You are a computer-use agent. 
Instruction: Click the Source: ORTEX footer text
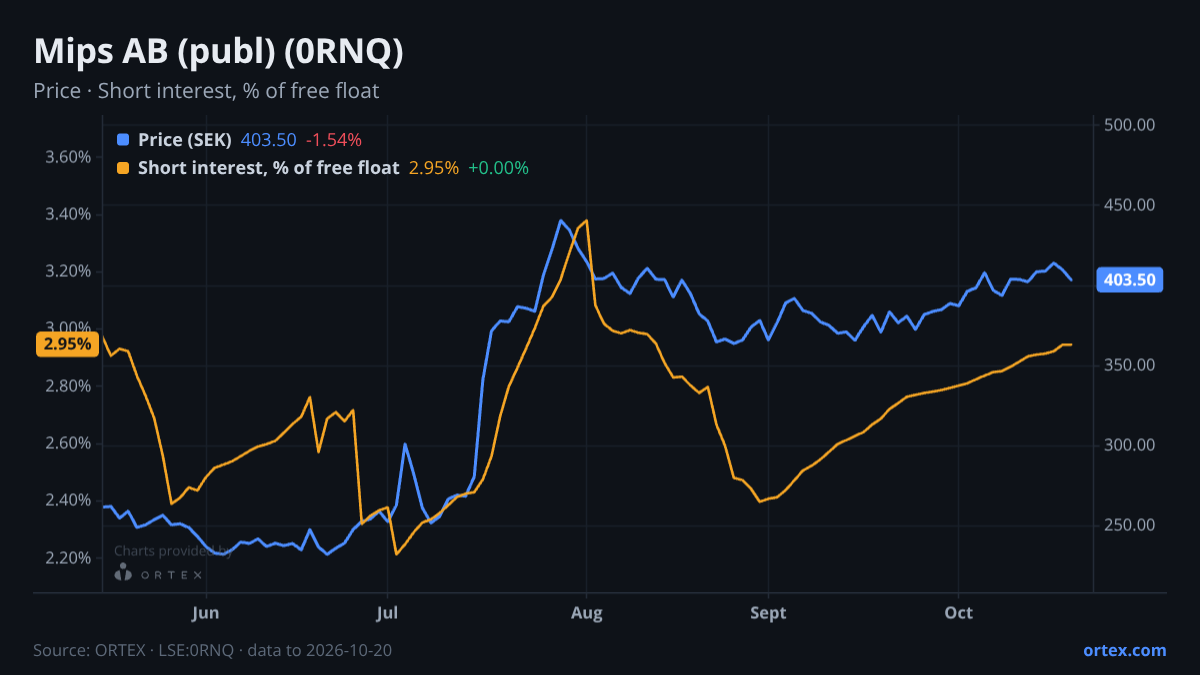point(212,650)
